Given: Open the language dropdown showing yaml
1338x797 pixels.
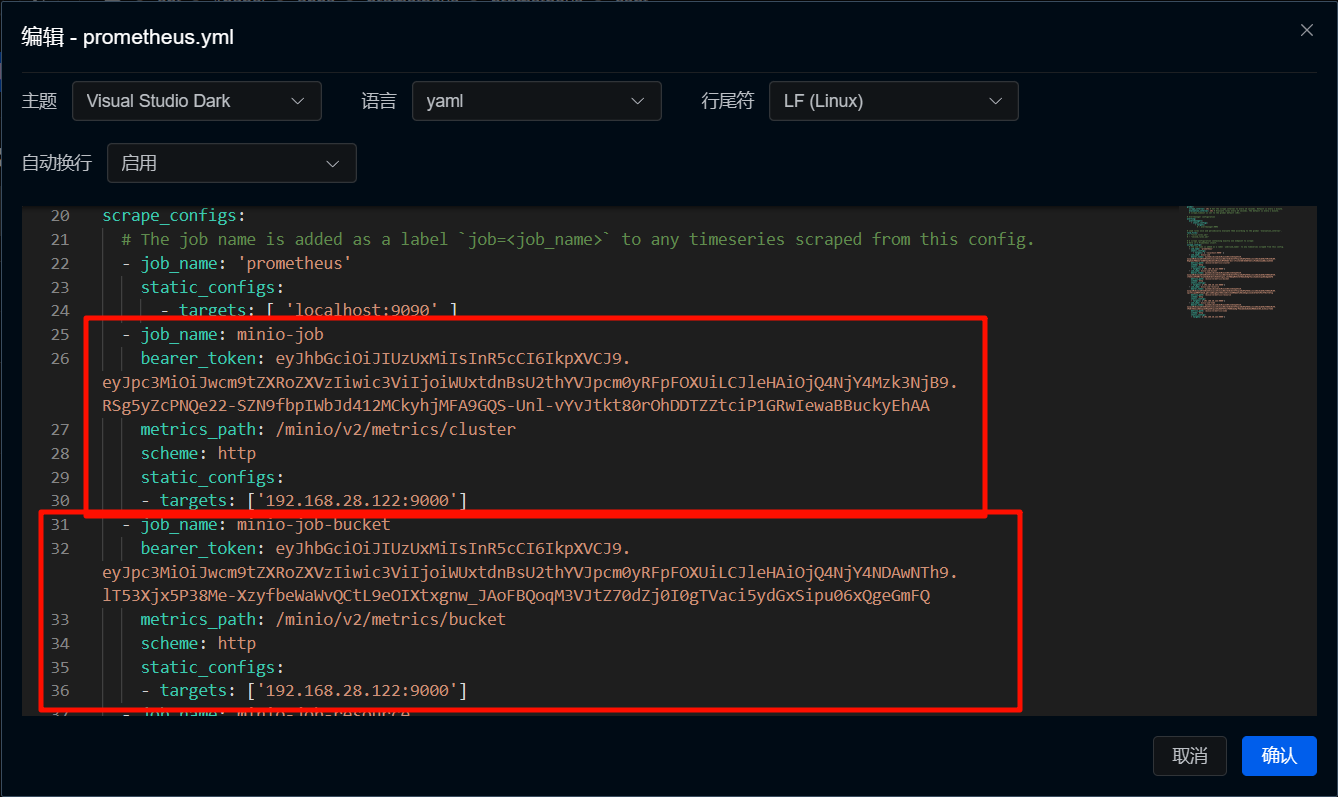Looking at the screenshot, I should click(536, 101).
